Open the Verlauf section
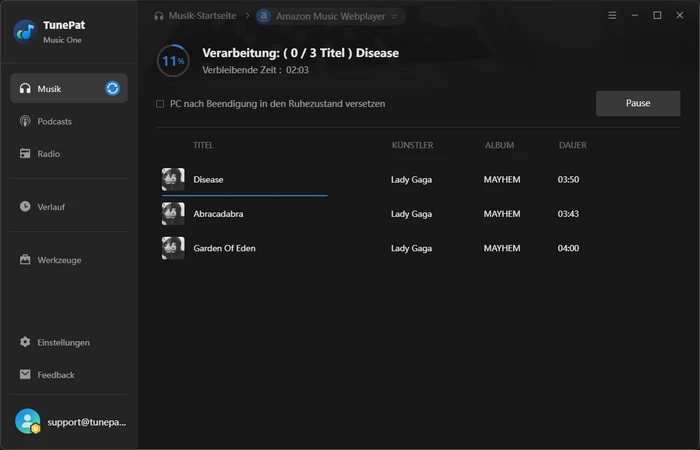The width and height of the screenshot is (700, 450). [69, 206]
